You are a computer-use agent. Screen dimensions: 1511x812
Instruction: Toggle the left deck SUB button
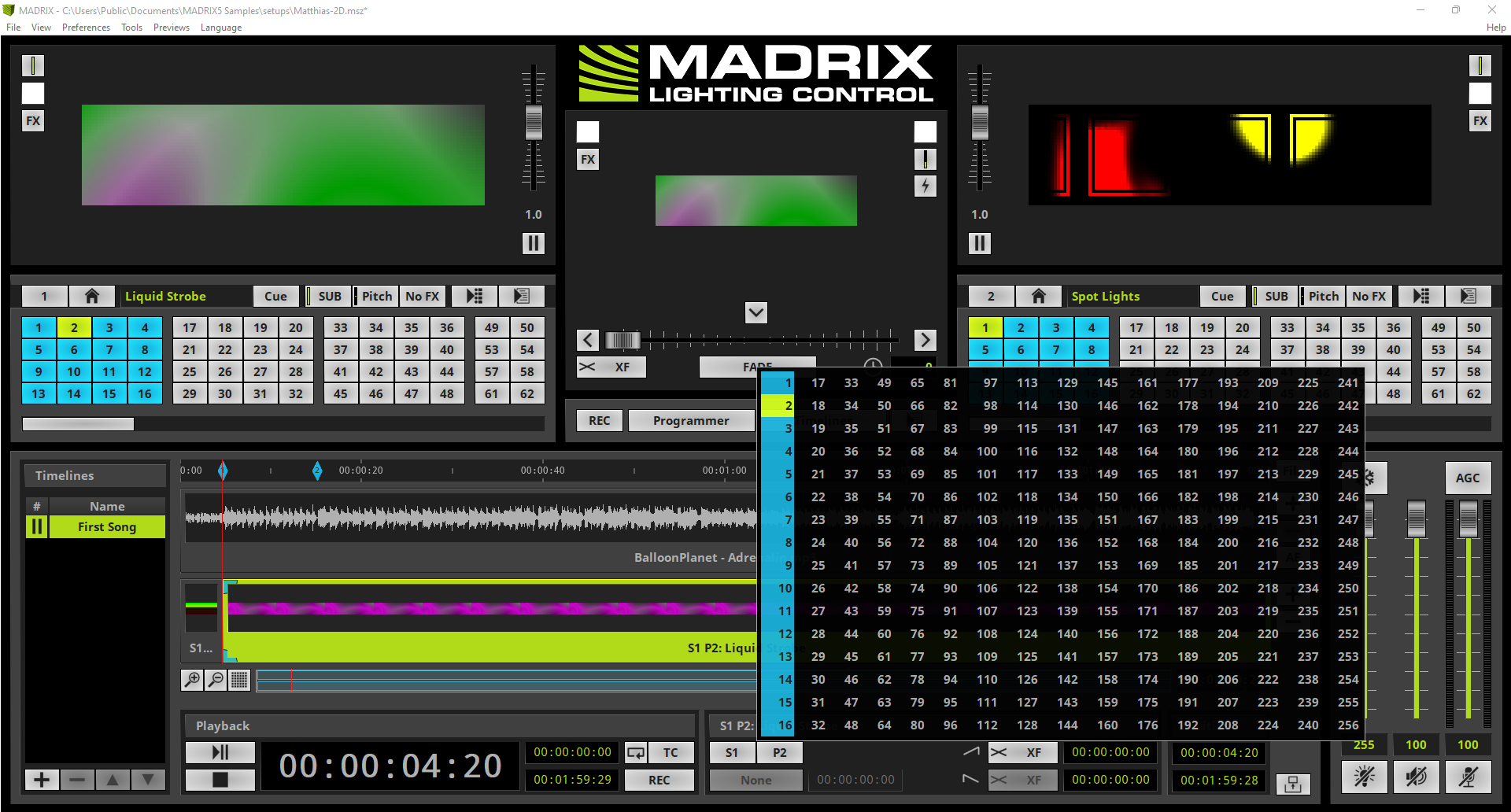330,296
